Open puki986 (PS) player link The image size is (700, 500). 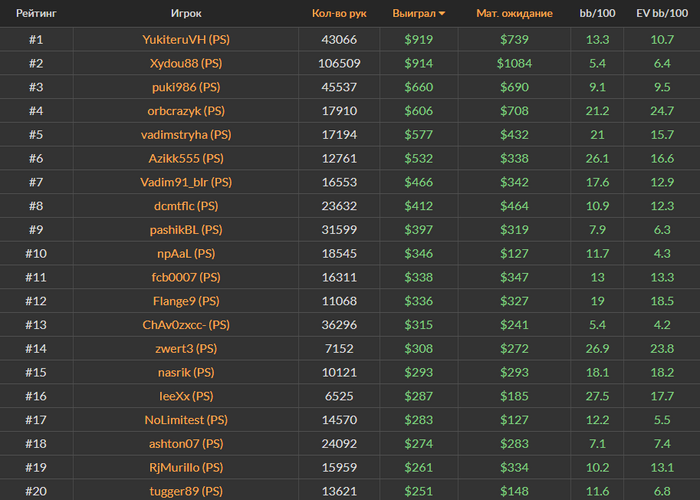pyautogui.click(x=186, y=87)
